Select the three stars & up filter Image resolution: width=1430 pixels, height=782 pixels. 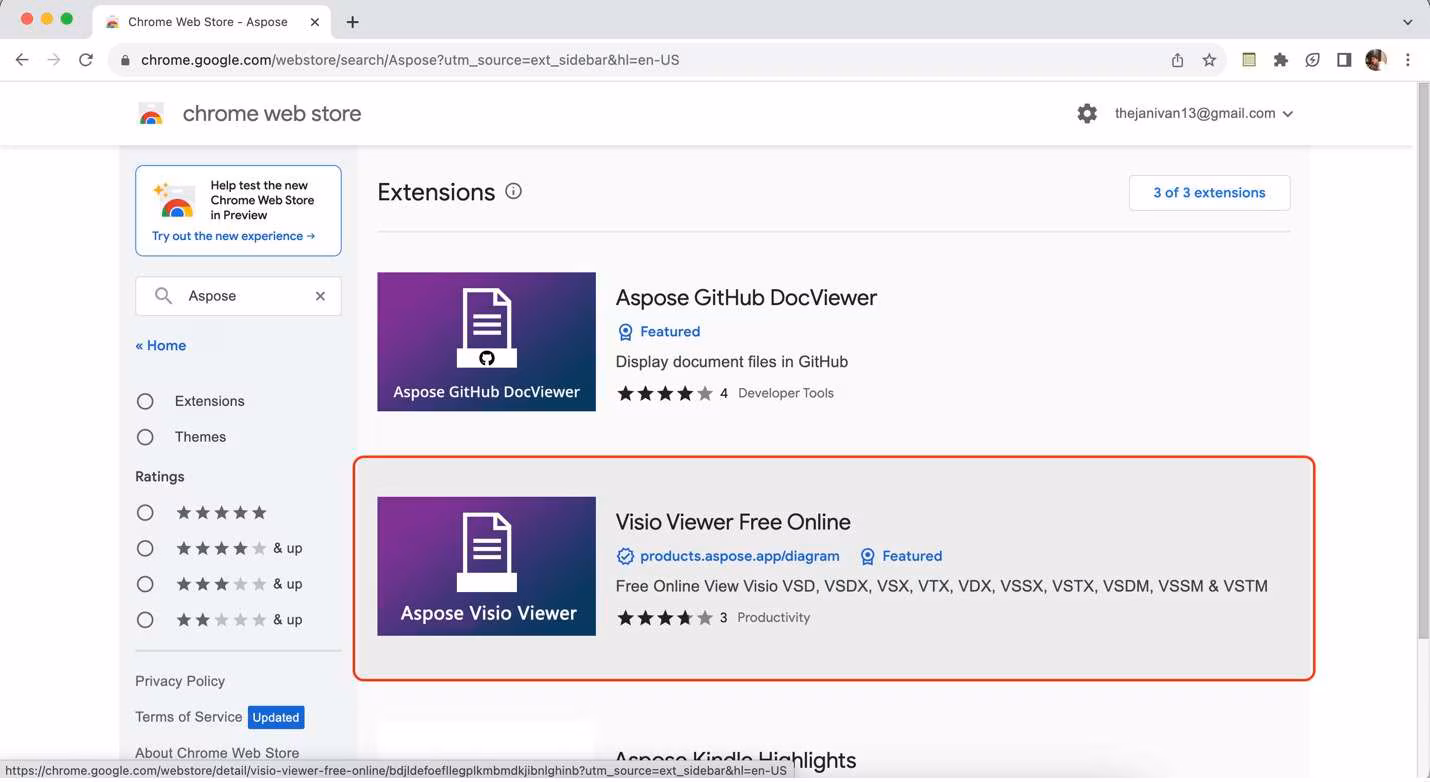point(145,584)
